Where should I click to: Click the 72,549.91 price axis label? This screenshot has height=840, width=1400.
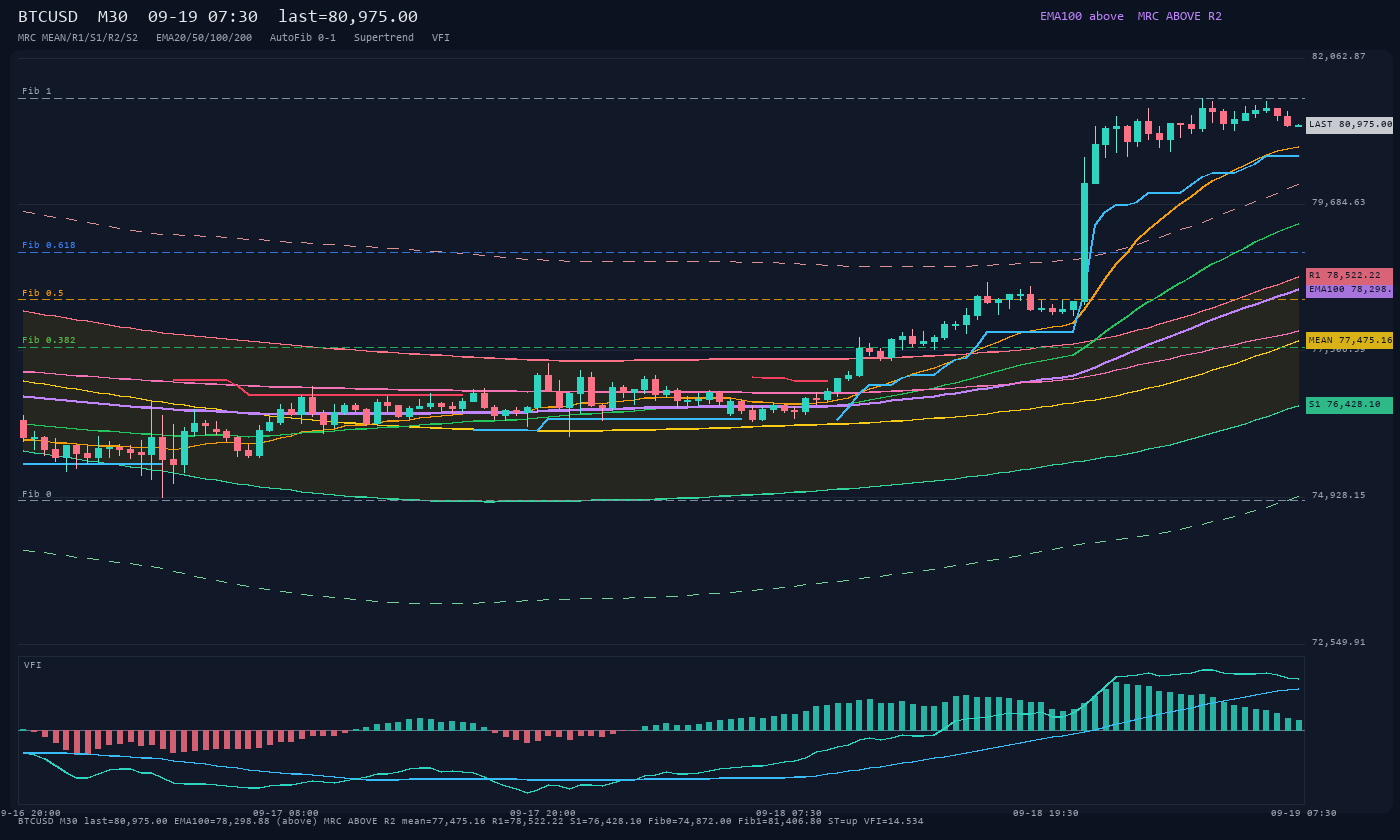(1339, 642)
